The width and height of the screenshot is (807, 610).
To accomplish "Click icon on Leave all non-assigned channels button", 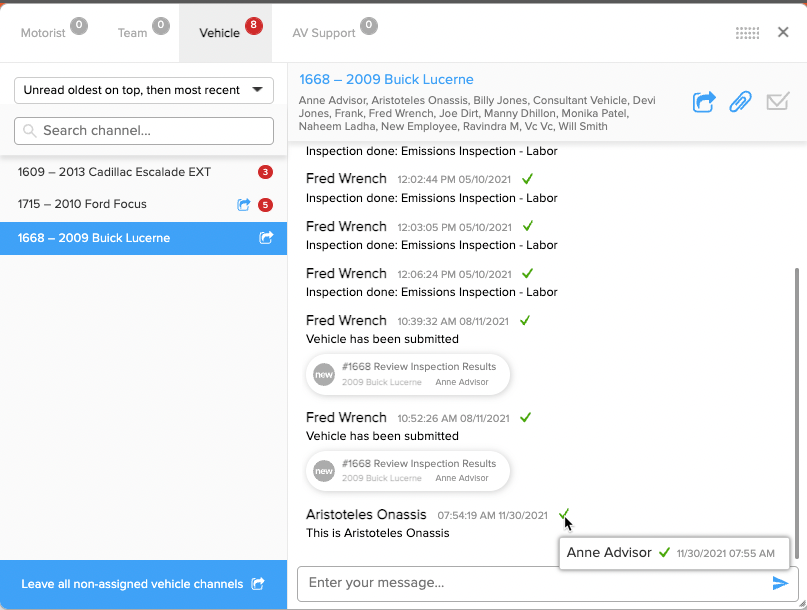I will pyautogui.click(x=258, y=584).
